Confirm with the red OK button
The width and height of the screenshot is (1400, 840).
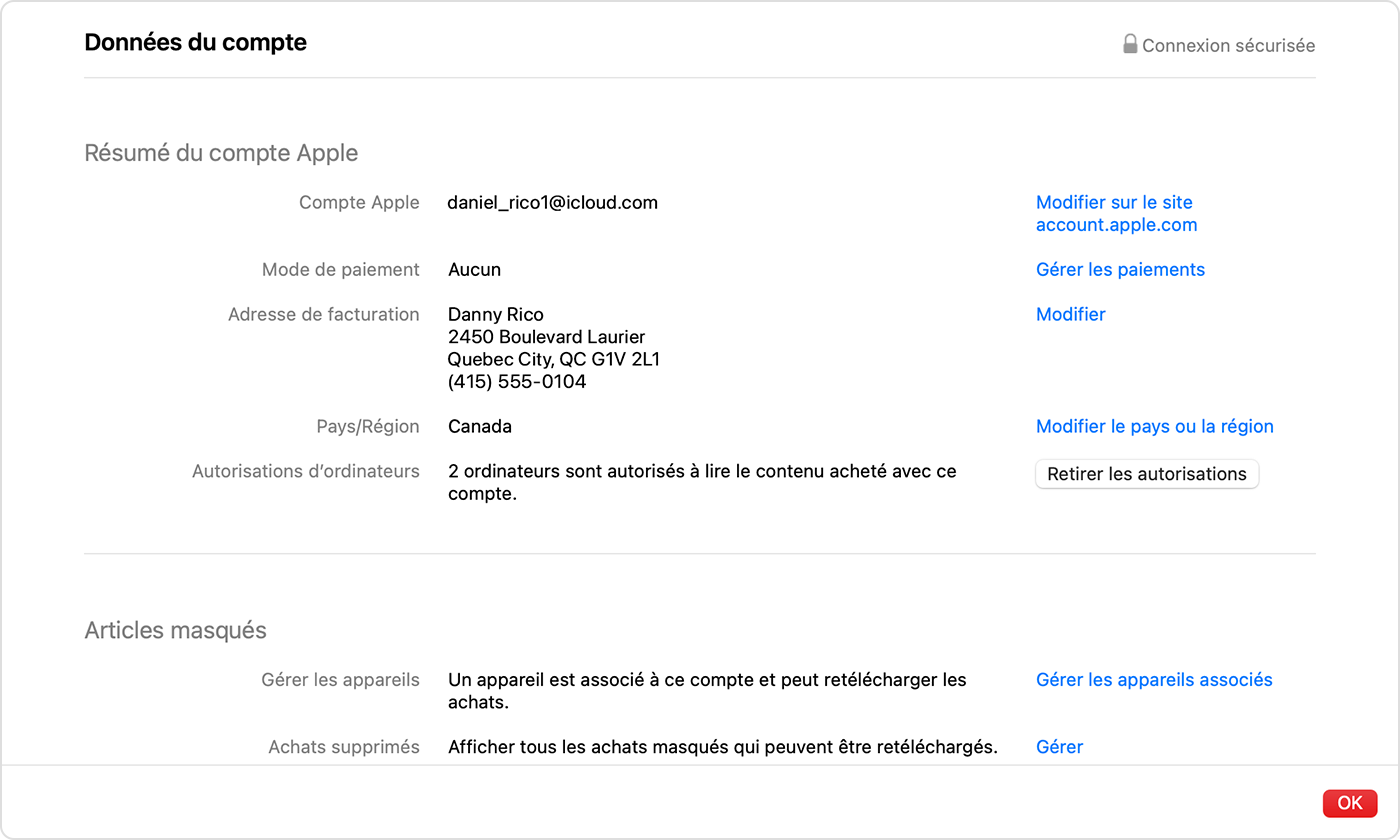[1350, 802]
